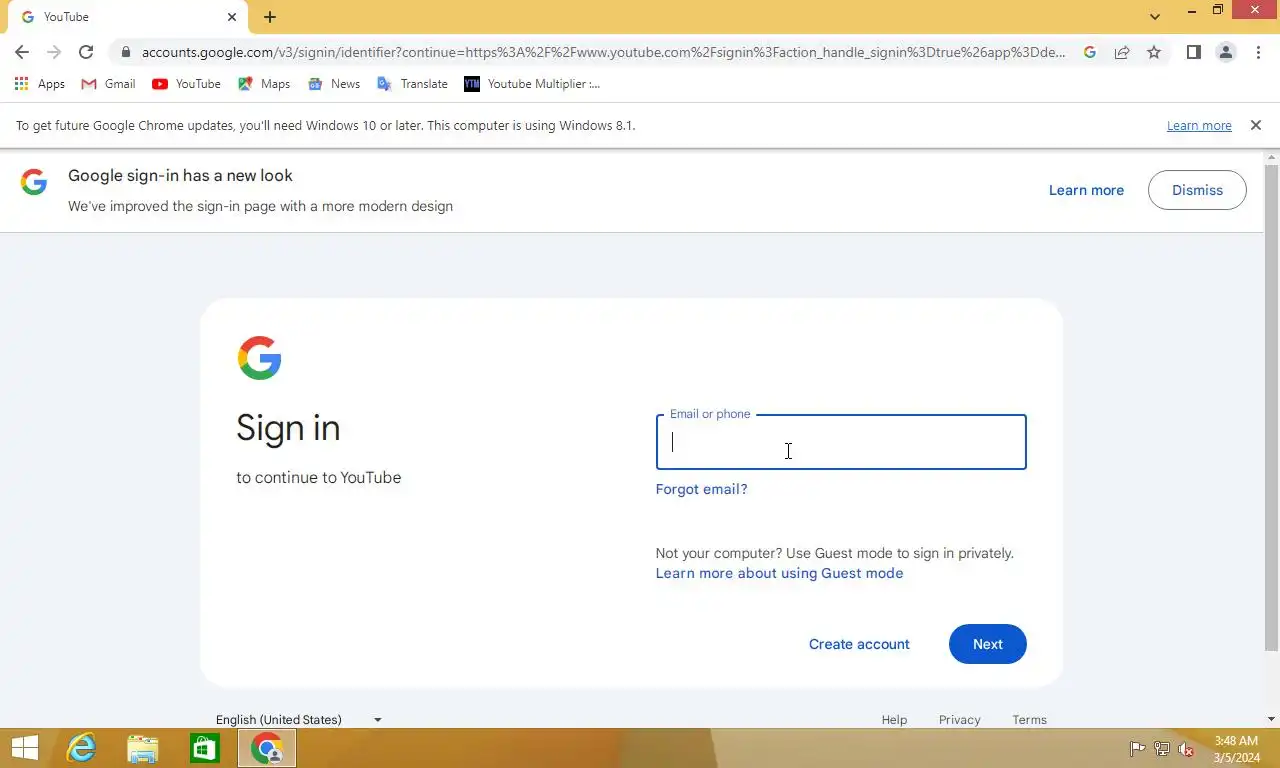Dismiss the Chrome update notice with X

pos(1256,125)
